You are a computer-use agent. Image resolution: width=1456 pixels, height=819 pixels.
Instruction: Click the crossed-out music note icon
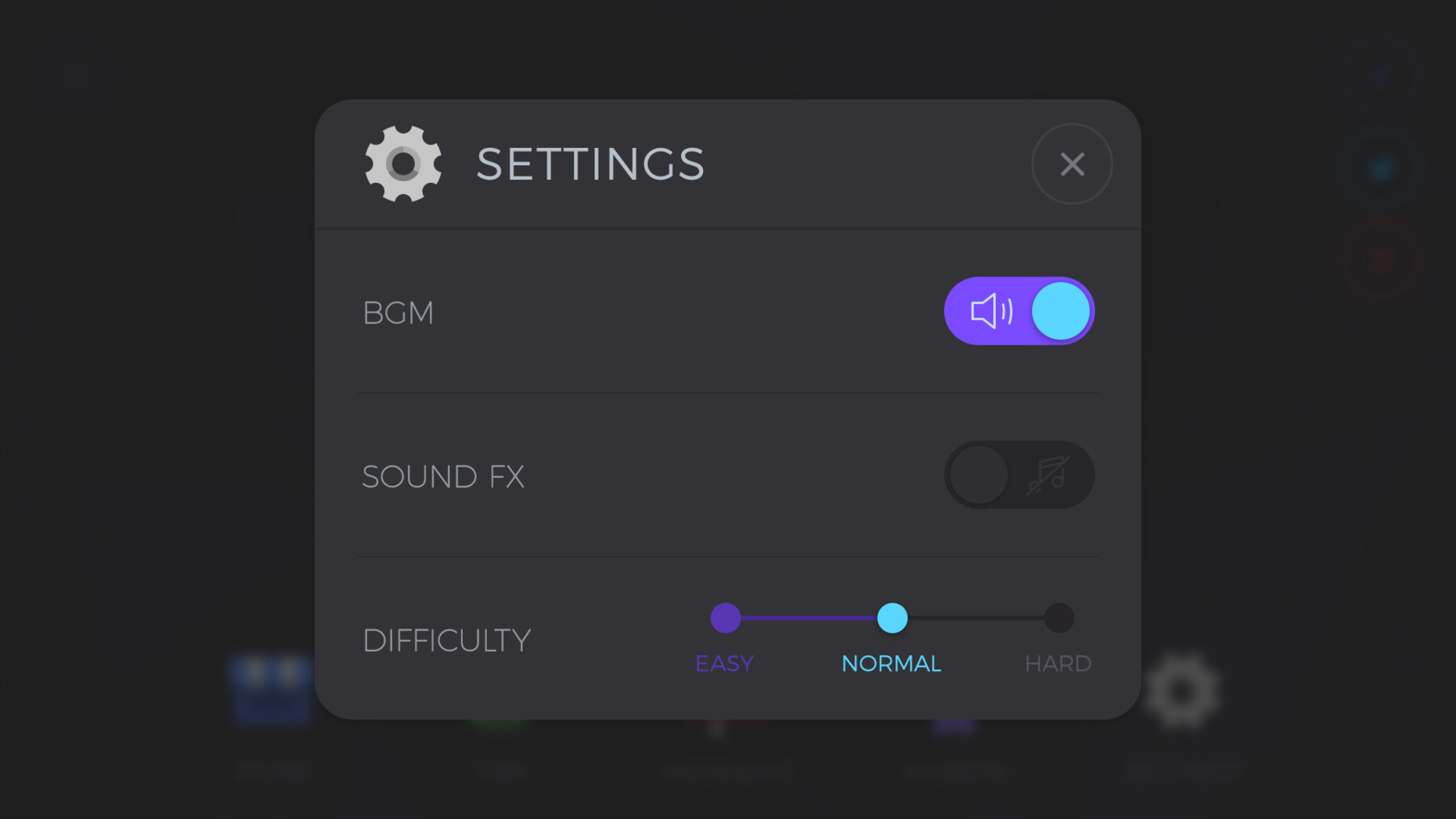click(1048, 475)
